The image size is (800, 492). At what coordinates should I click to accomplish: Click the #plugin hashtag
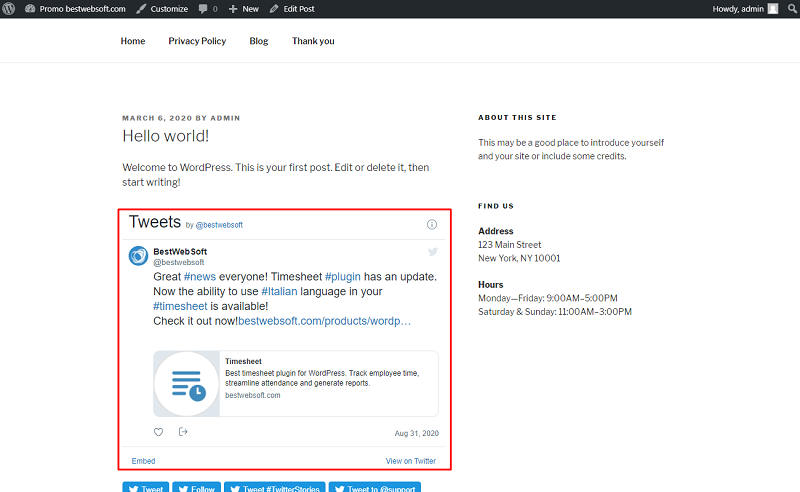coord(343,277)
